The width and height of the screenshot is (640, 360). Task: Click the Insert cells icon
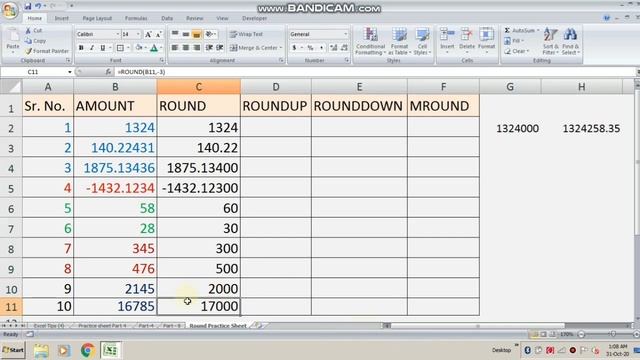(447, 35)
